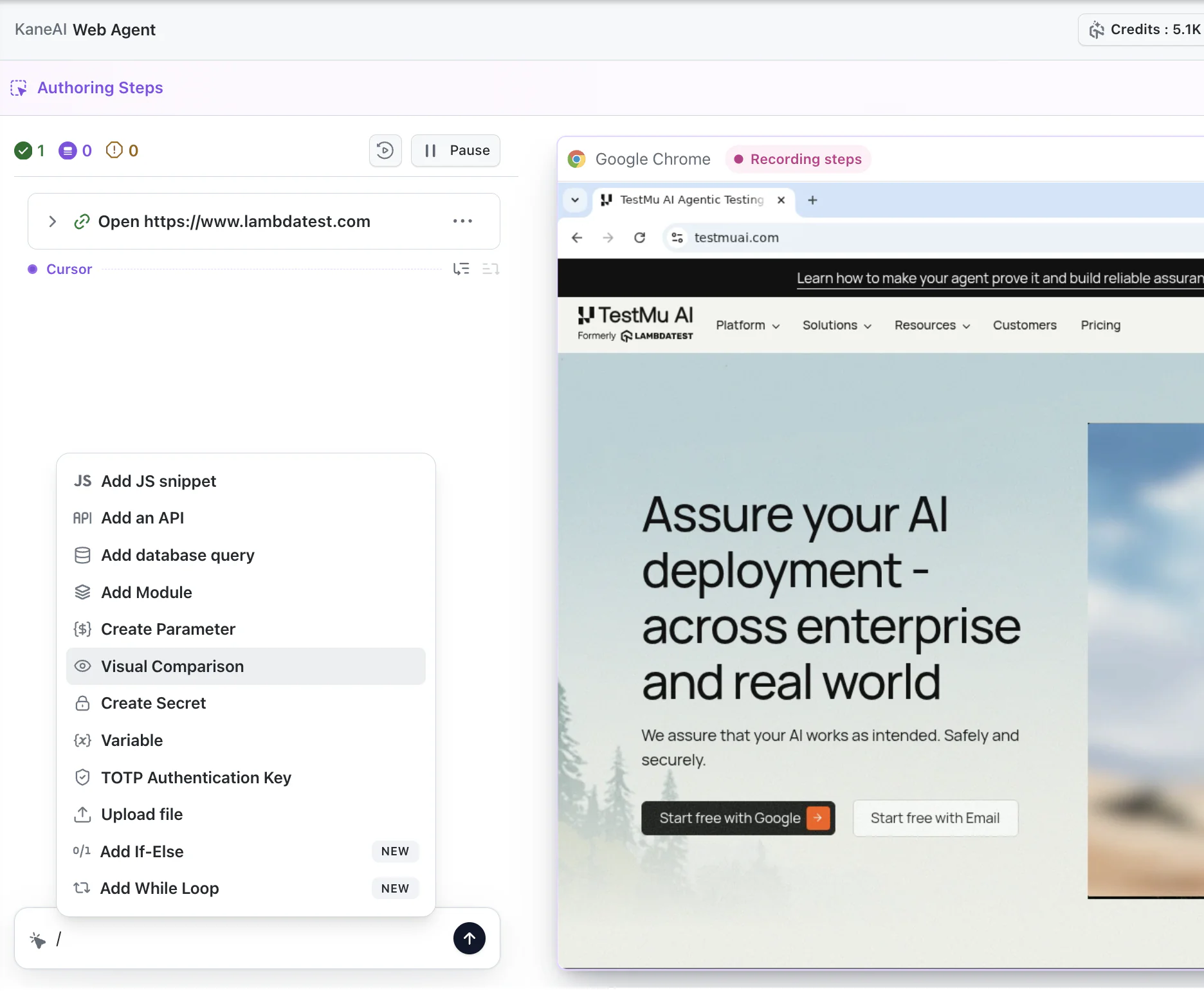Click the purple queued steps icon

point(68,150)
